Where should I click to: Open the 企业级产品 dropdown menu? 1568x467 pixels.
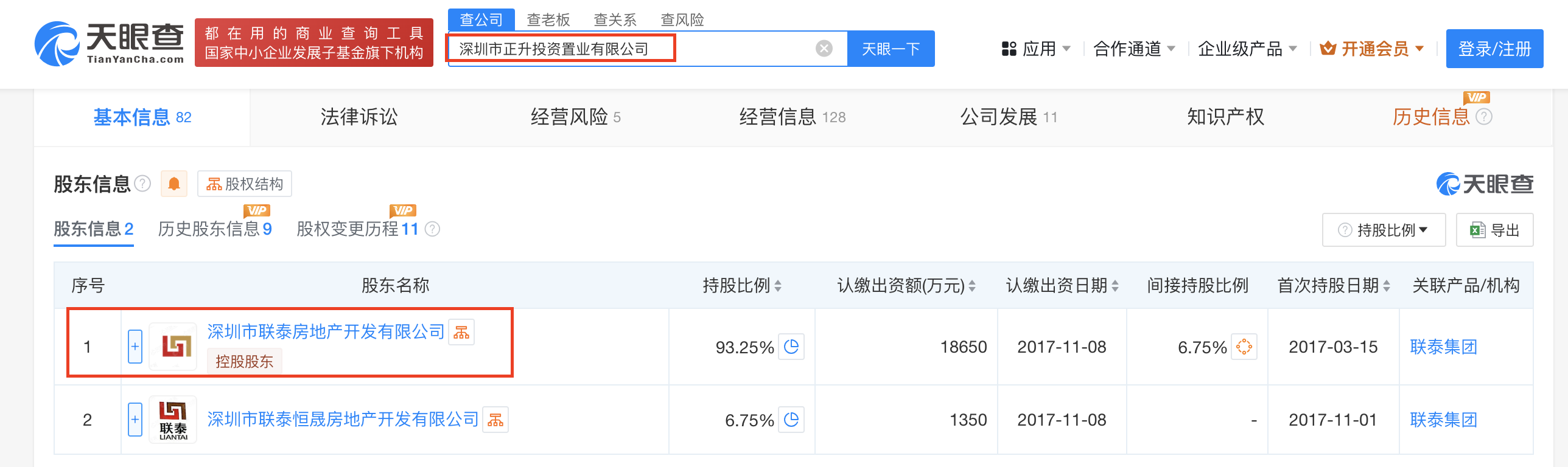tap(1247, 49)
